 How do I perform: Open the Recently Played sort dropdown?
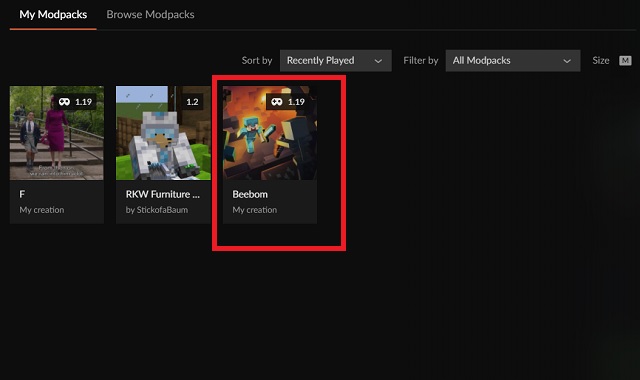pos(336,61)
